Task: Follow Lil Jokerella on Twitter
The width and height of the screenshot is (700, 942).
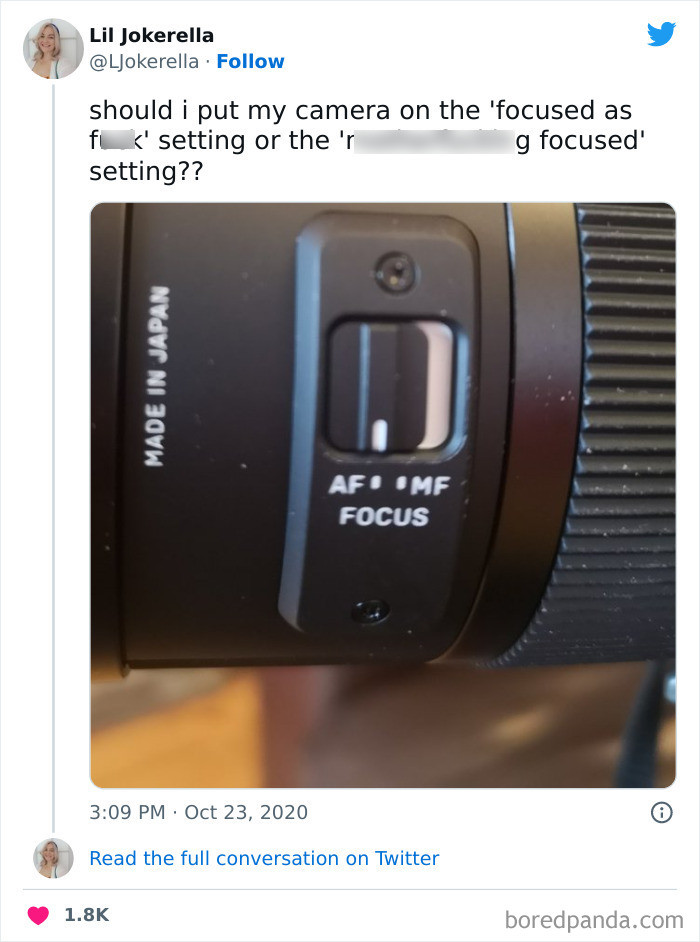Action: [251, 61]
